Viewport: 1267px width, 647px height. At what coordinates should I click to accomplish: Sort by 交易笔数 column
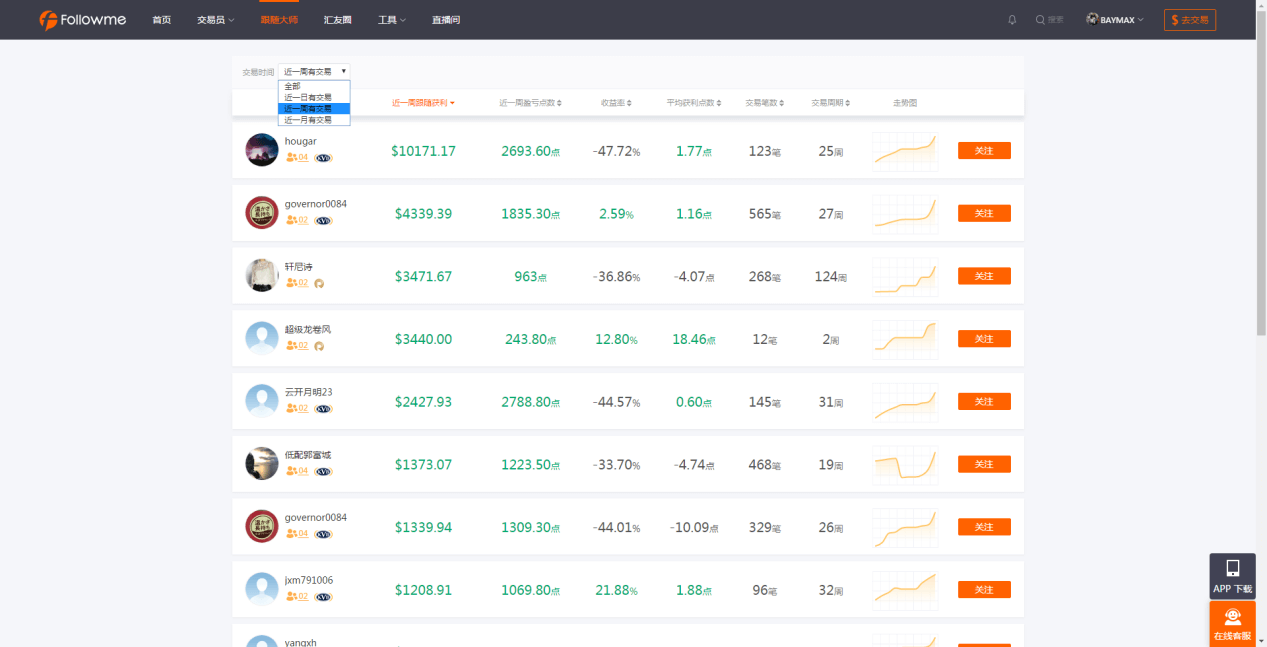pyautogui.click(x=765, y=103)
